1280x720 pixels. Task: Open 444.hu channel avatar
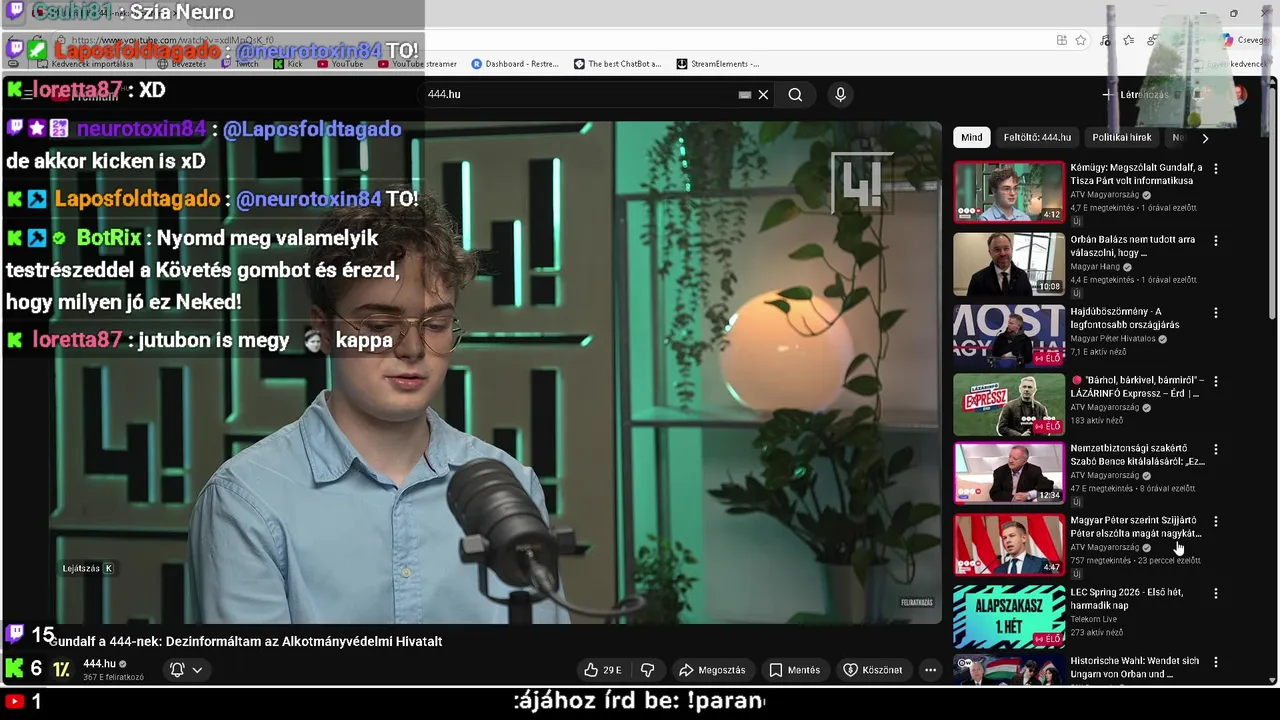pos(61,670)
